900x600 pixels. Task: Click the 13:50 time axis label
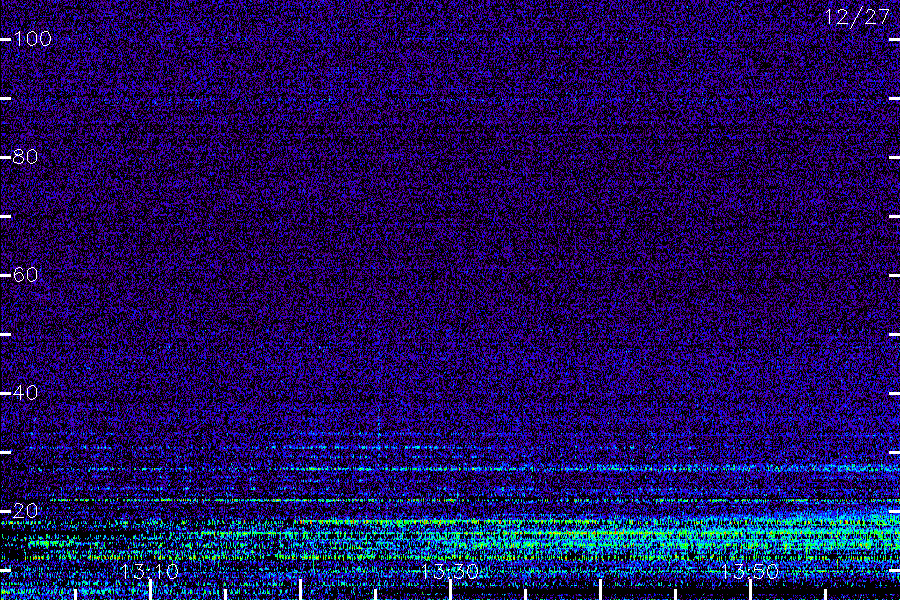pos(750,571)
